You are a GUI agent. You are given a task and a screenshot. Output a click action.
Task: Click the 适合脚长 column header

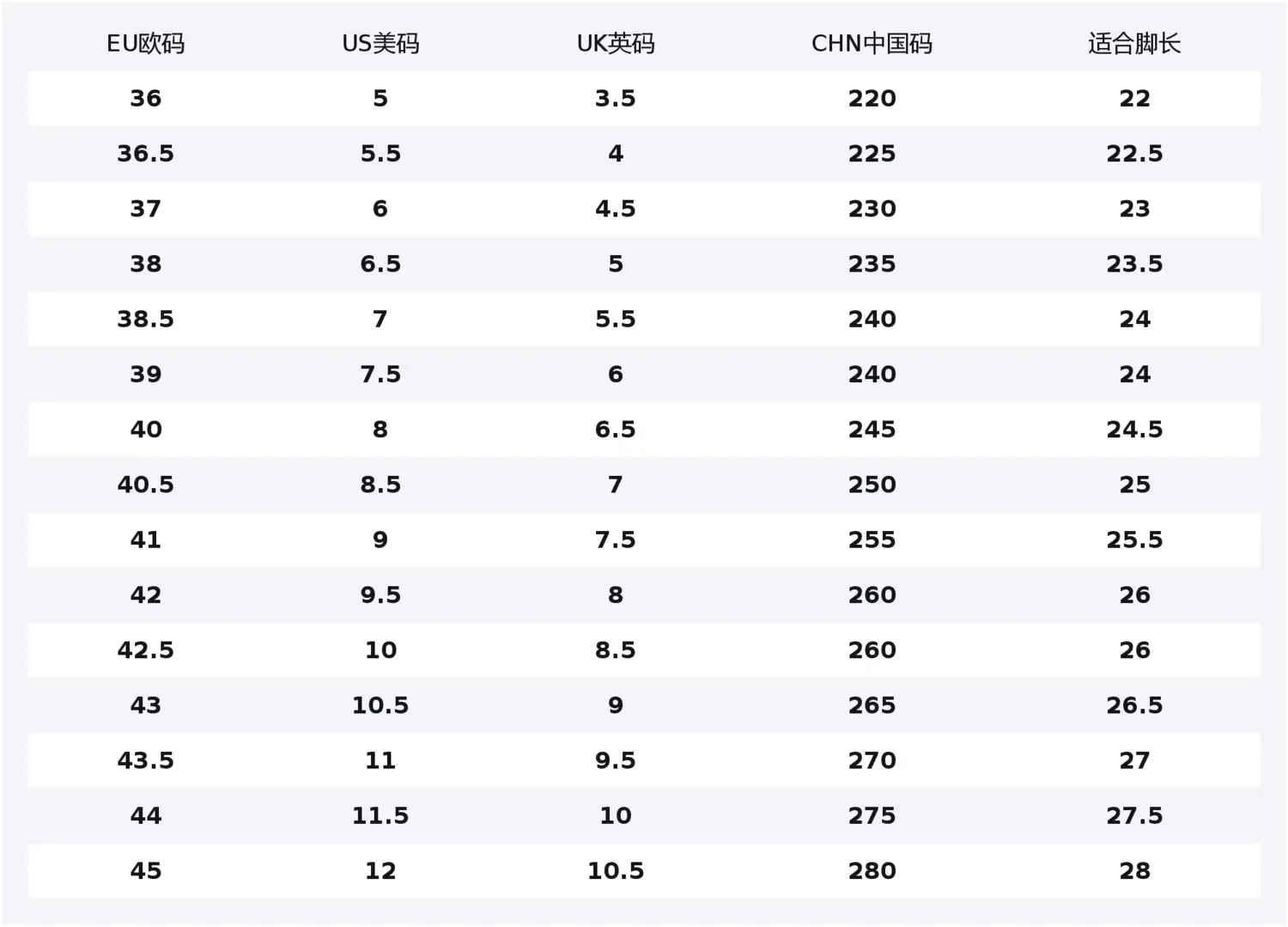pyautogui.click(x=1133, y=44)
